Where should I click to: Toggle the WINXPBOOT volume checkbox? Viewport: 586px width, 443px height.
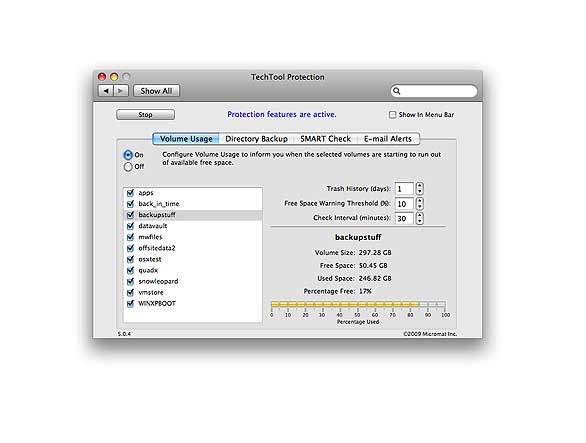130,304
